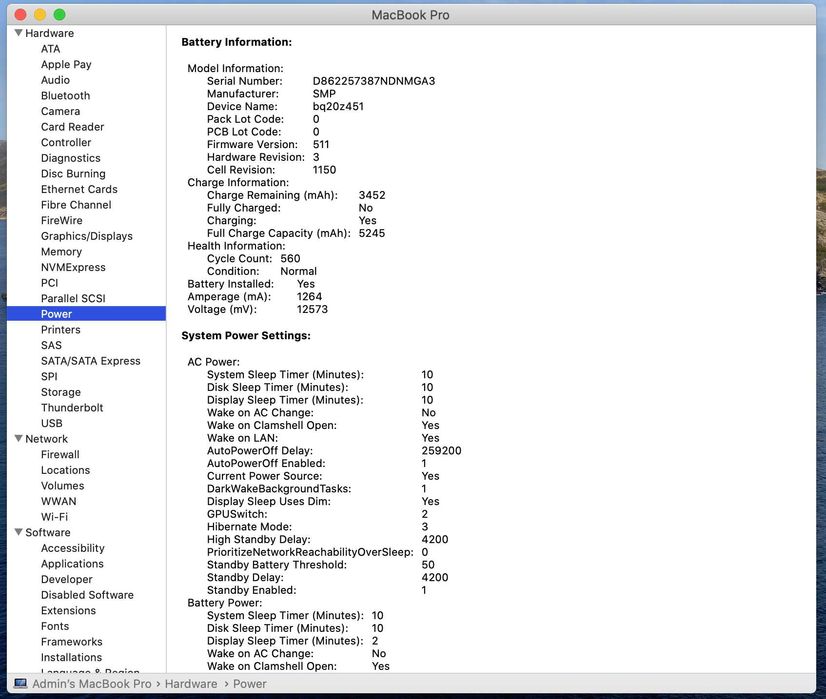This screenshot has height=699, width=826.
Task: Select Fonts in the sidebar
Action: [x=55, y=626]
